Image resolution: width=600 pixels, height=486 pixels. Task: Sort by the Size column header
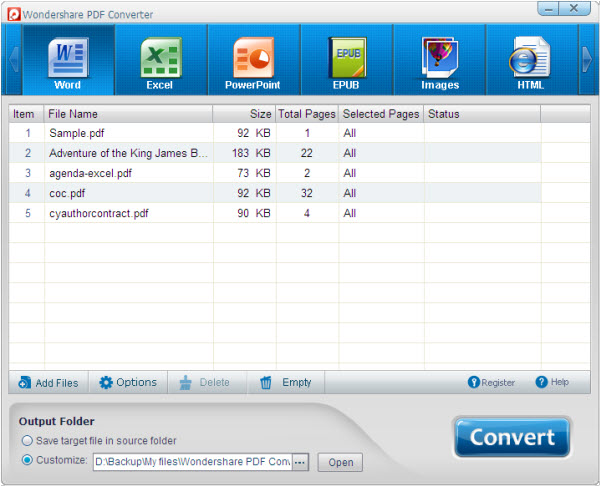(244, 114)
